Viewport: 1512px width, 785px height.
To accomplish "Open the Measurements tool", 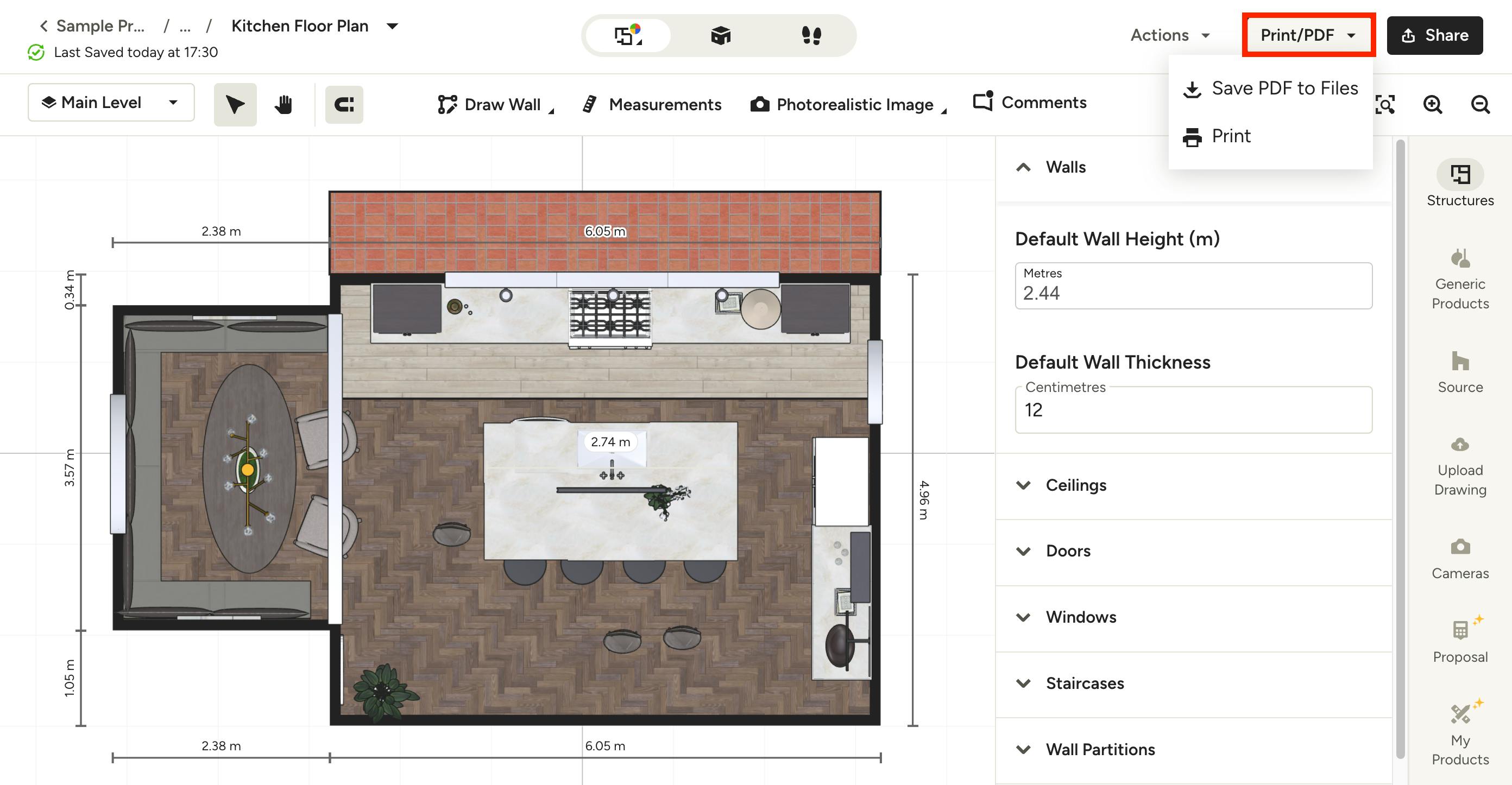I will point(652,104).
